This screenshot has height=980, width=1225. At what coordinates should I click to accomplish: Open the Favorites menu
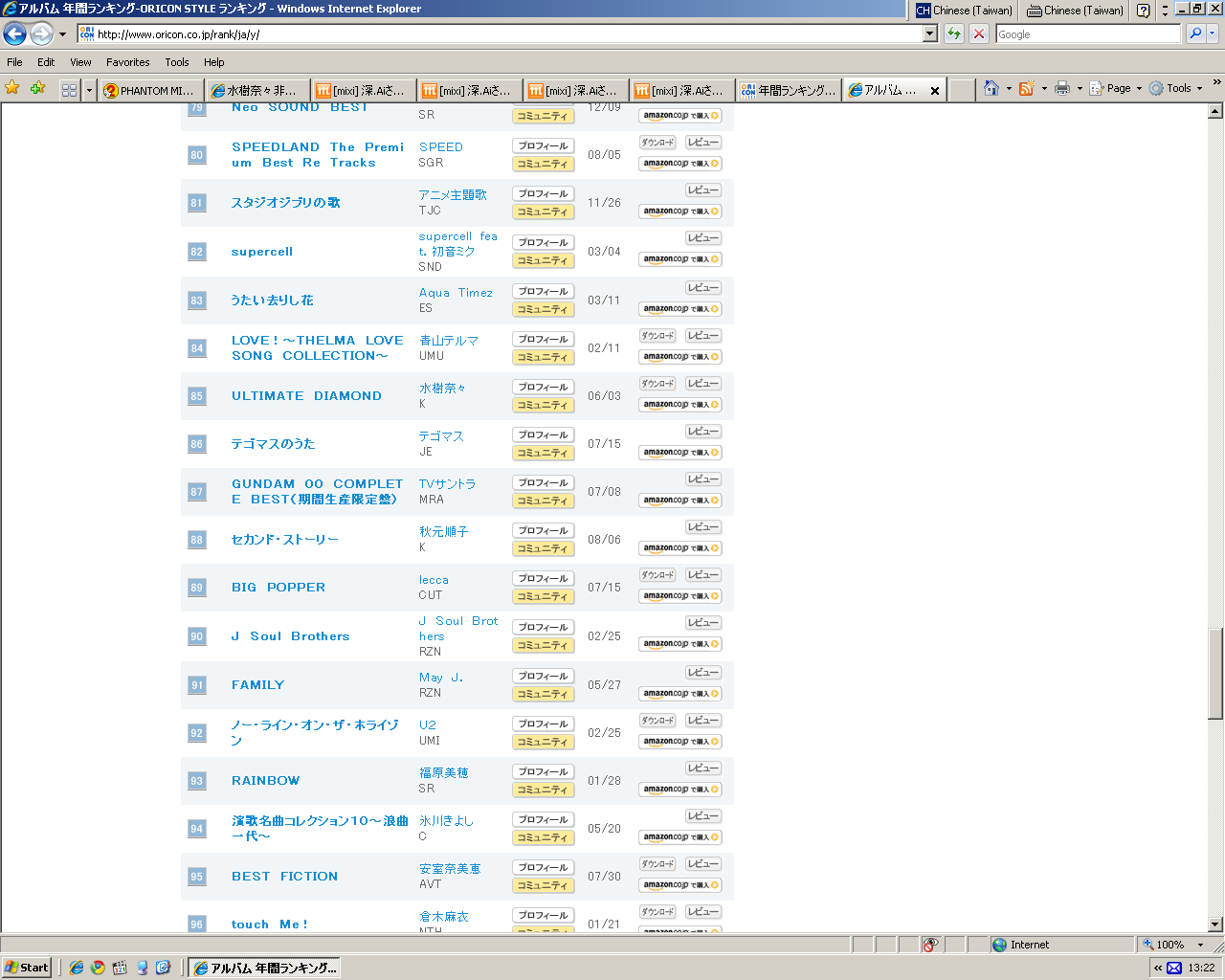click(127, 62)
